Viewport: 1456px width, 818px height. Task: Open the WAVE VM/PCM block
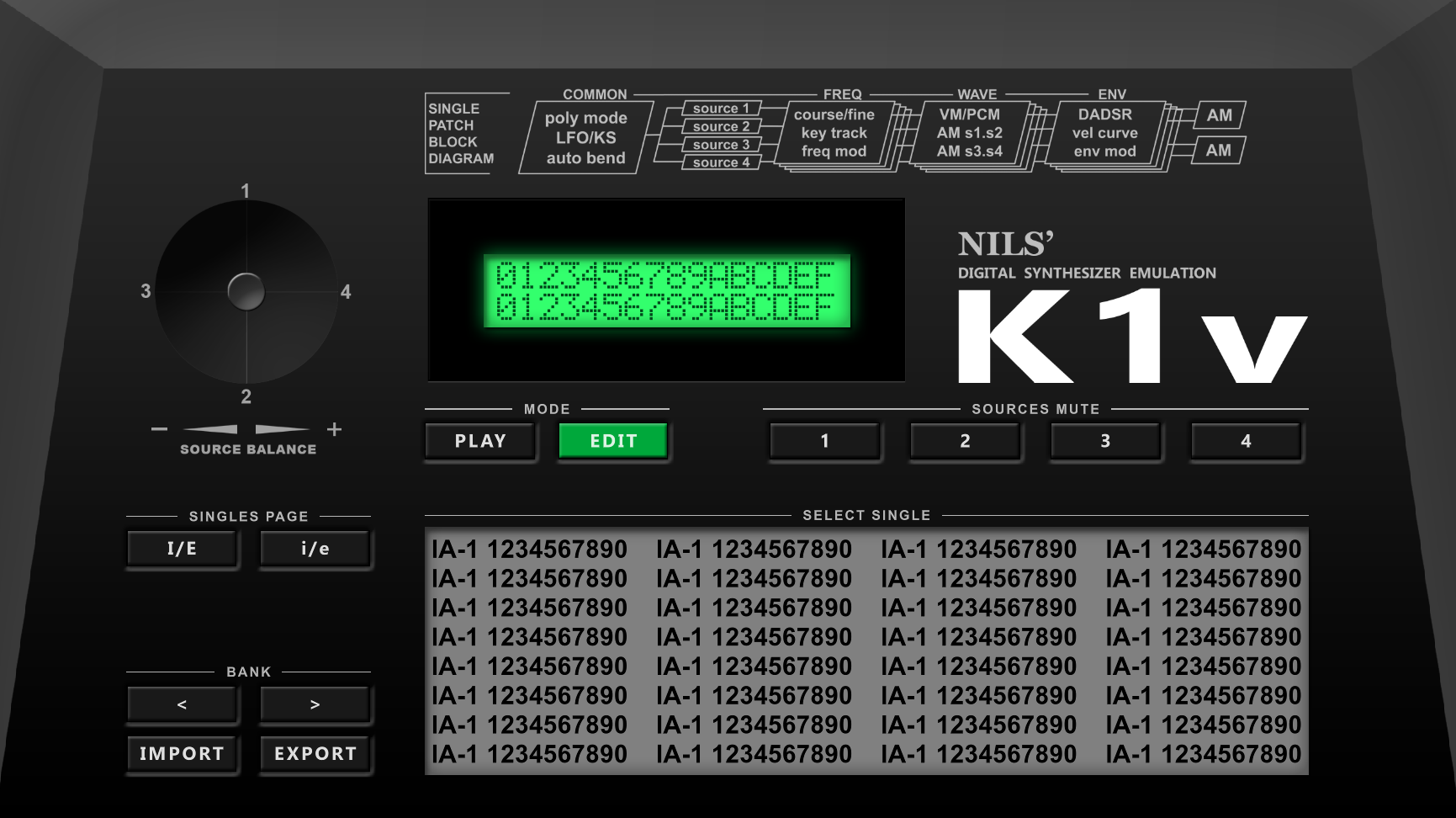click(x=969, y=115)
